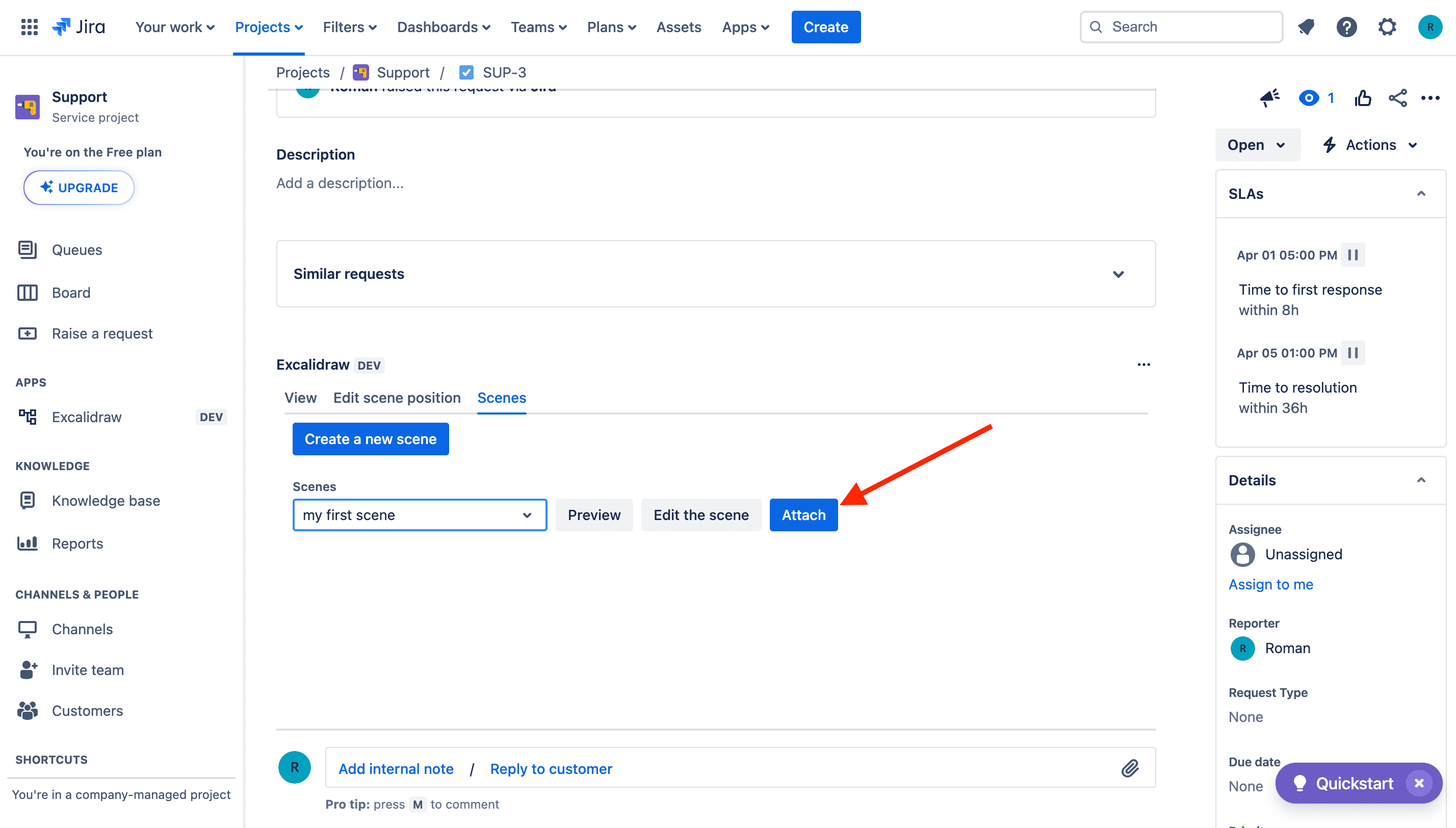Toggle watching with the eye icon
This screenshot has height=828, width=1456.
click(1309, 98)
